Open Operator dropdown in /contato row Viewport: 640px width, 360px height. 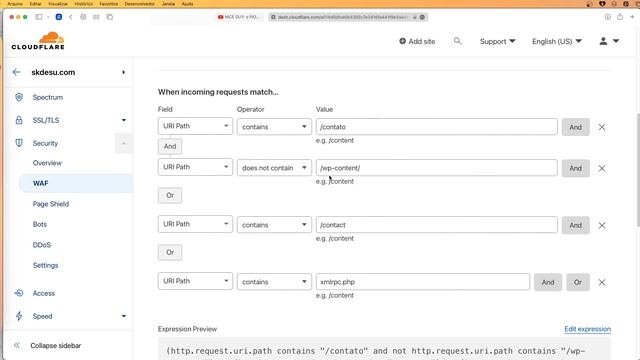[x=274, y=127]
